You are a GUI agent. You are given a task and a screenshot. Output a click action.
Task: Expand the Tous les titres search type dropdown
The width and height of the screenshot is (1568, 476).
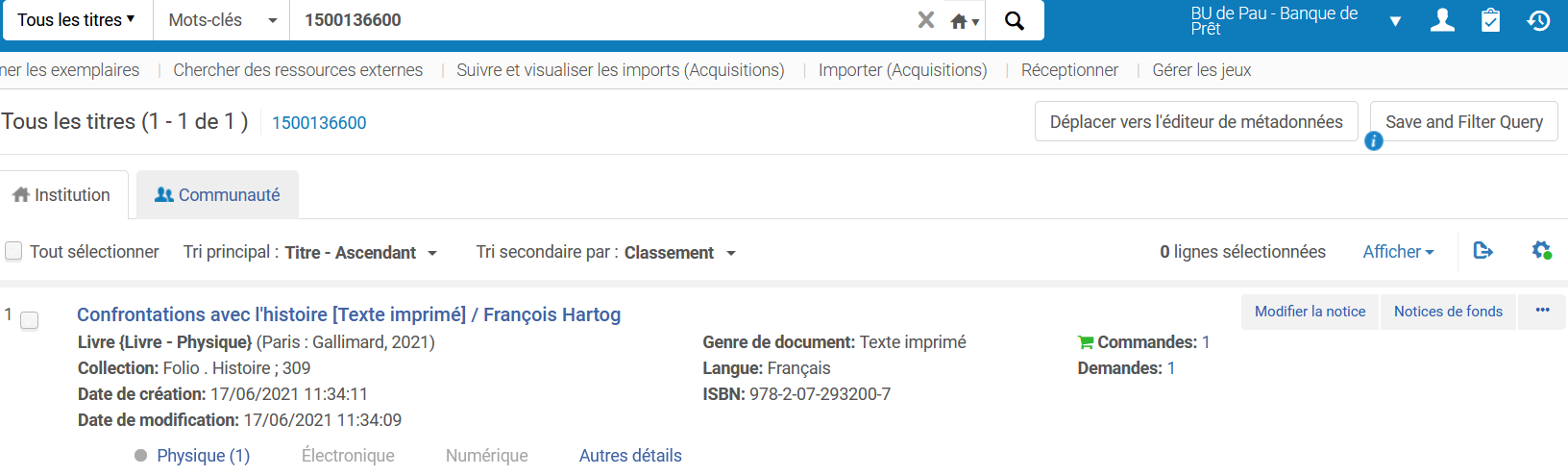(x=77, y=20)
